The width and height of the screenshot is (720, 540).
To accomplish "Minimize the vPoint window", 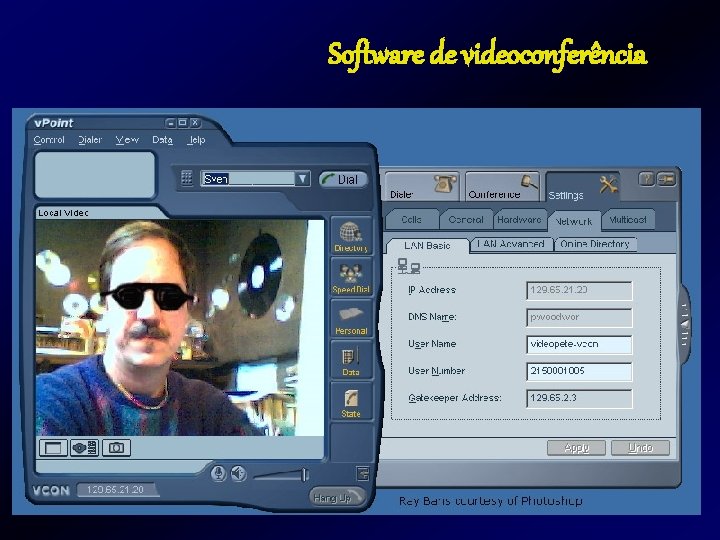I will [171, 123].
